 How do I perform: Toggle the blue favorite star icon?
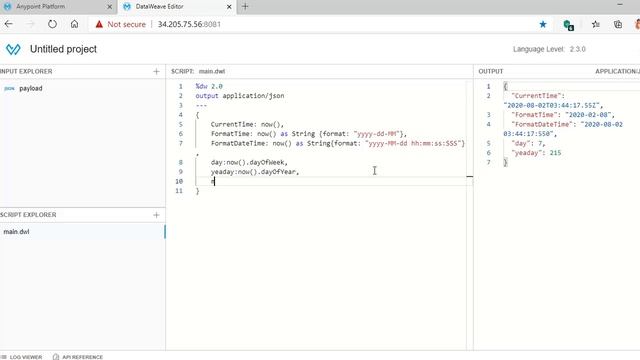click(x=543, y=24)
